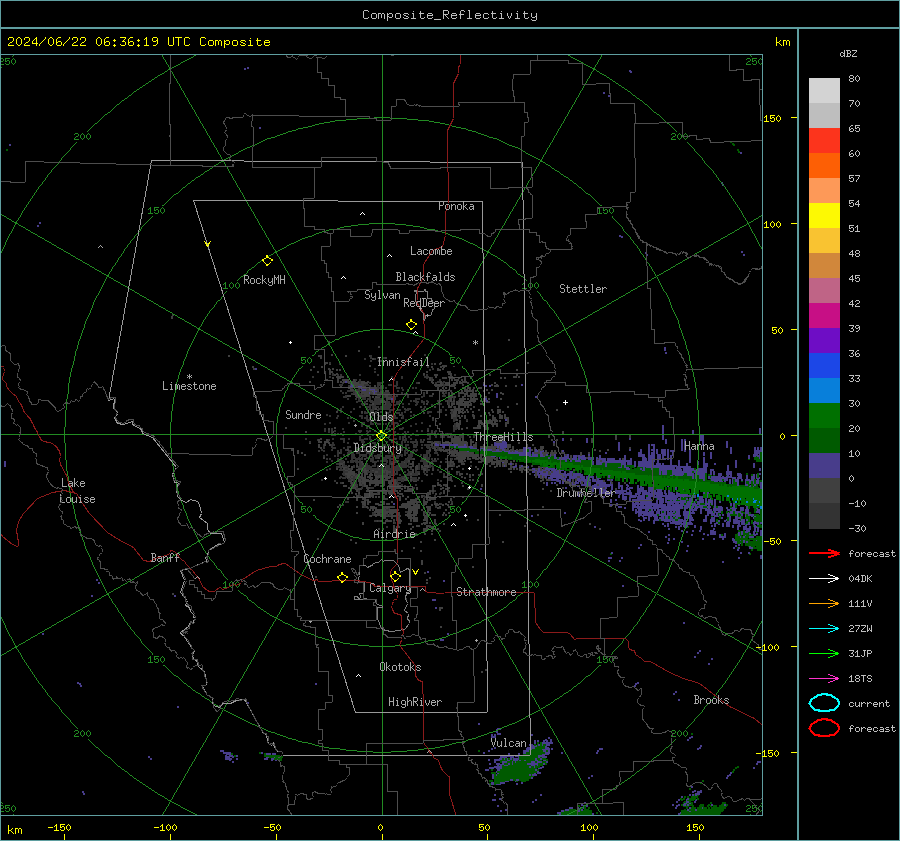Select the orange 111V arrow icon
Image resolution: width=900 pixels, height=841 pixels.
[824, 603]
